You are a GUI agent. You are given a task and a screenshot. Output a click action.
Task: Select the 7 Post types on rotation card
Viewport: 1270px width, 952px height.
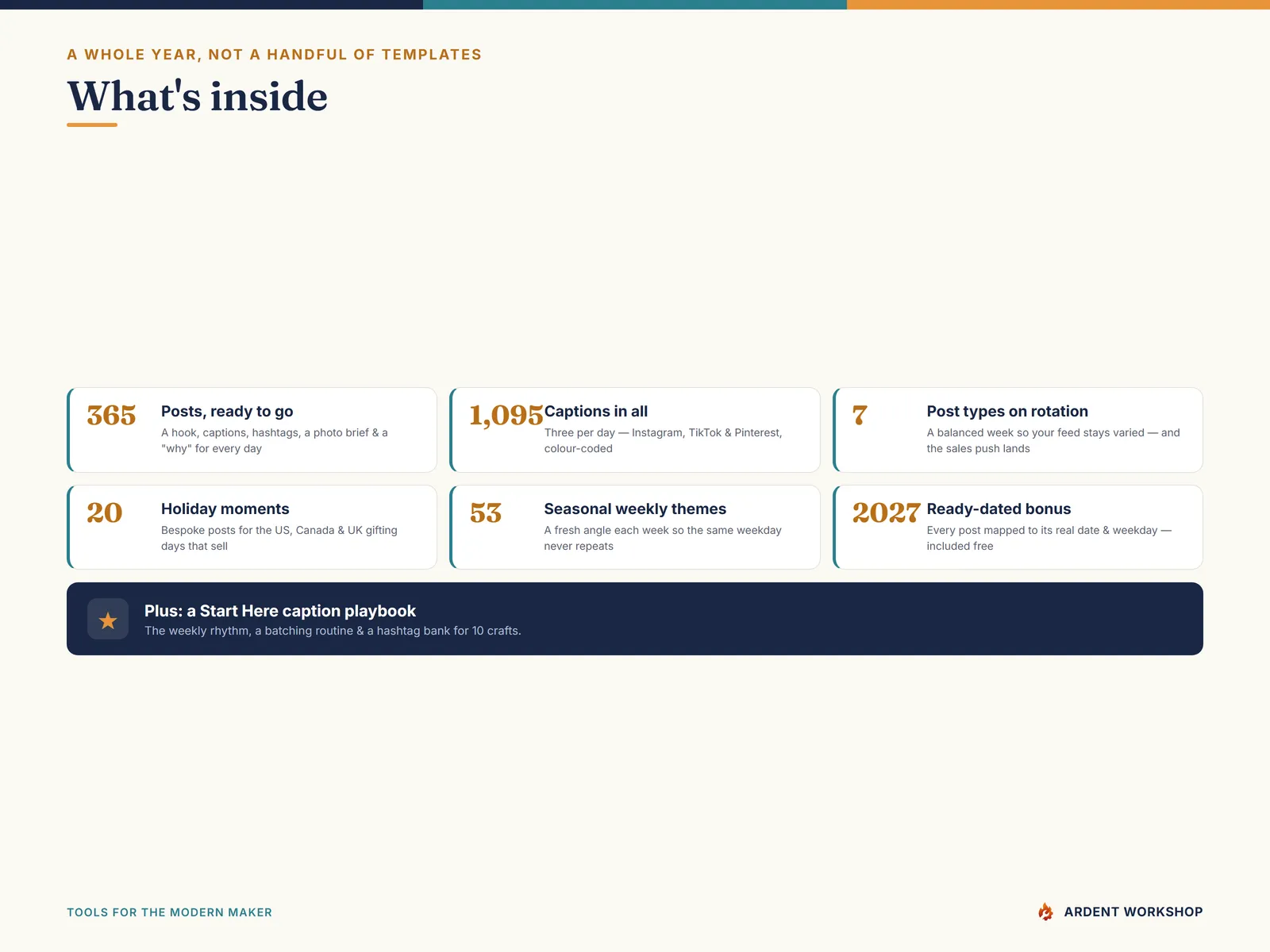pyautogui.click(x=1018, y=430)
